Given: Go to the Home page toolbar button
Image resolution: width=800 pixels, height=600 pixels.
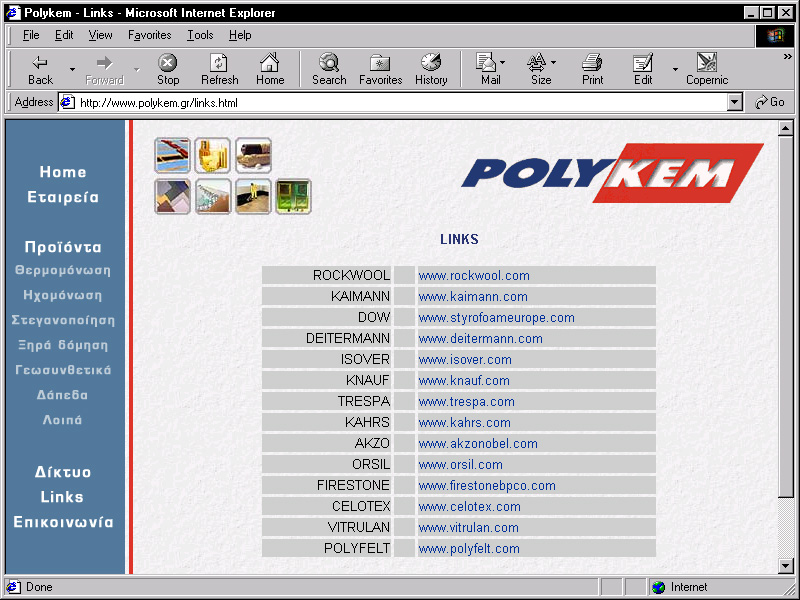Looking at the screenshot, I should (270, 69).
